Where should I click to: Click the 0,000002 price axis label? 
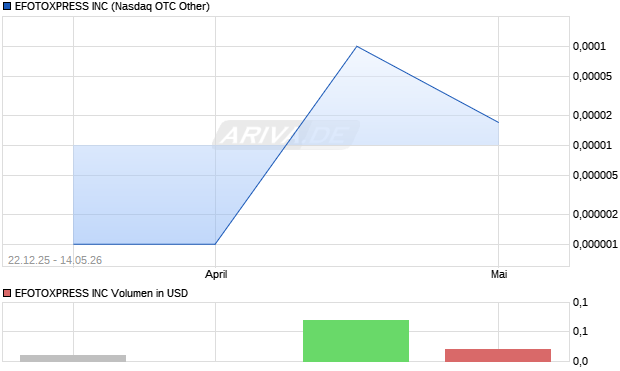tap(595, 214)
